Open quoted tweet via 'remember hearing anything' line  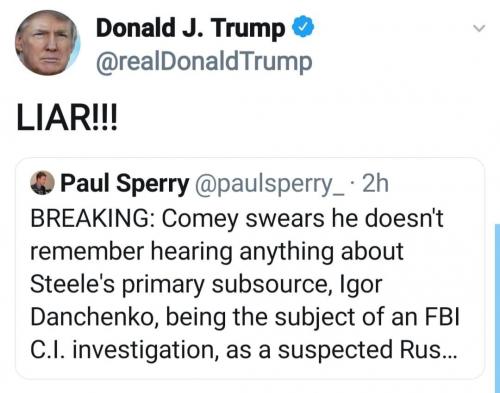point(217,252)
